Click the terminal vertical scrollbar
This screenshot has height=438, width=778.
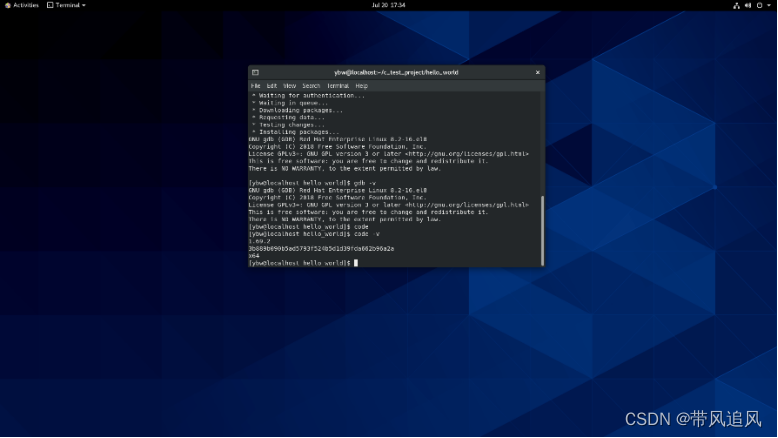(542, 230)
